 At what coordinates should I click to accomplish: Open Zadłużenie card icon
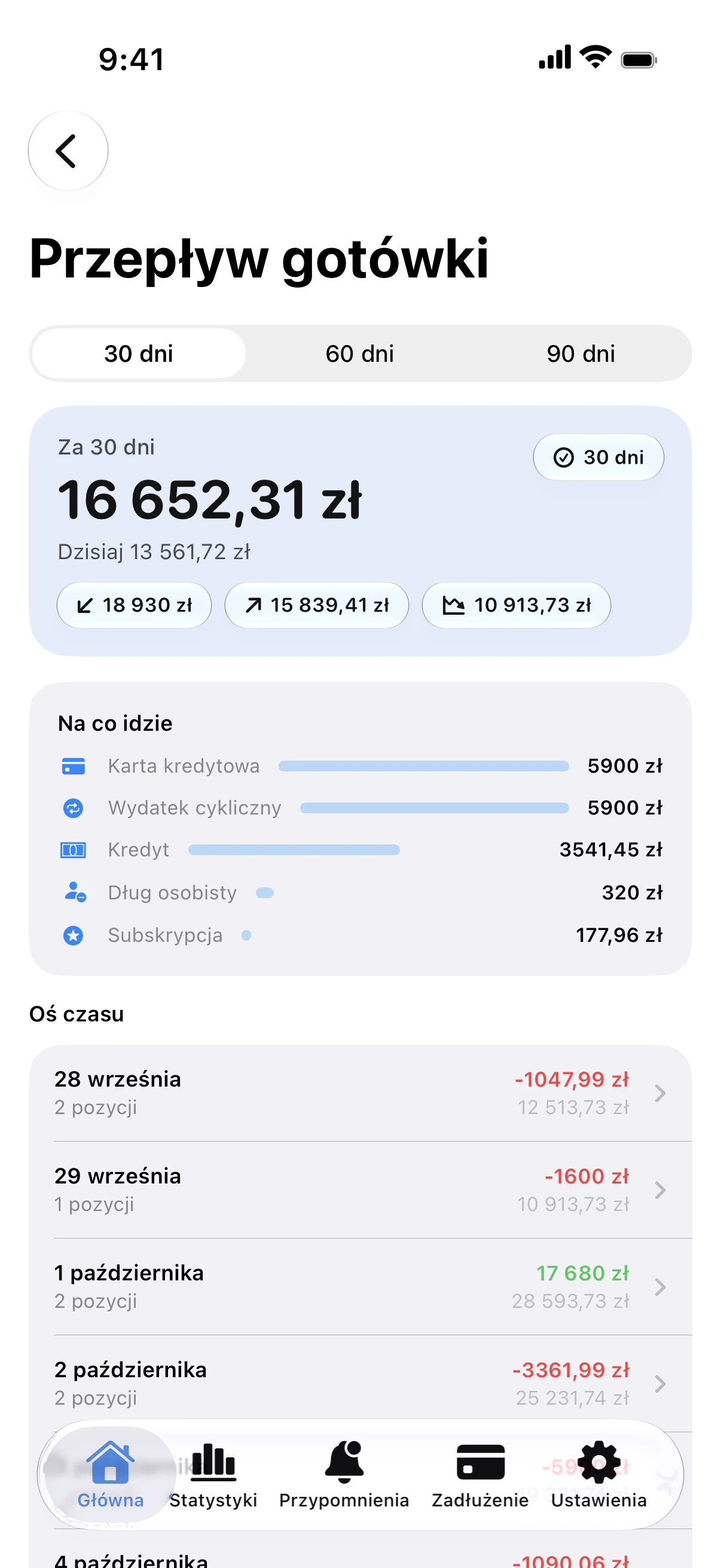pos(480,1462)
